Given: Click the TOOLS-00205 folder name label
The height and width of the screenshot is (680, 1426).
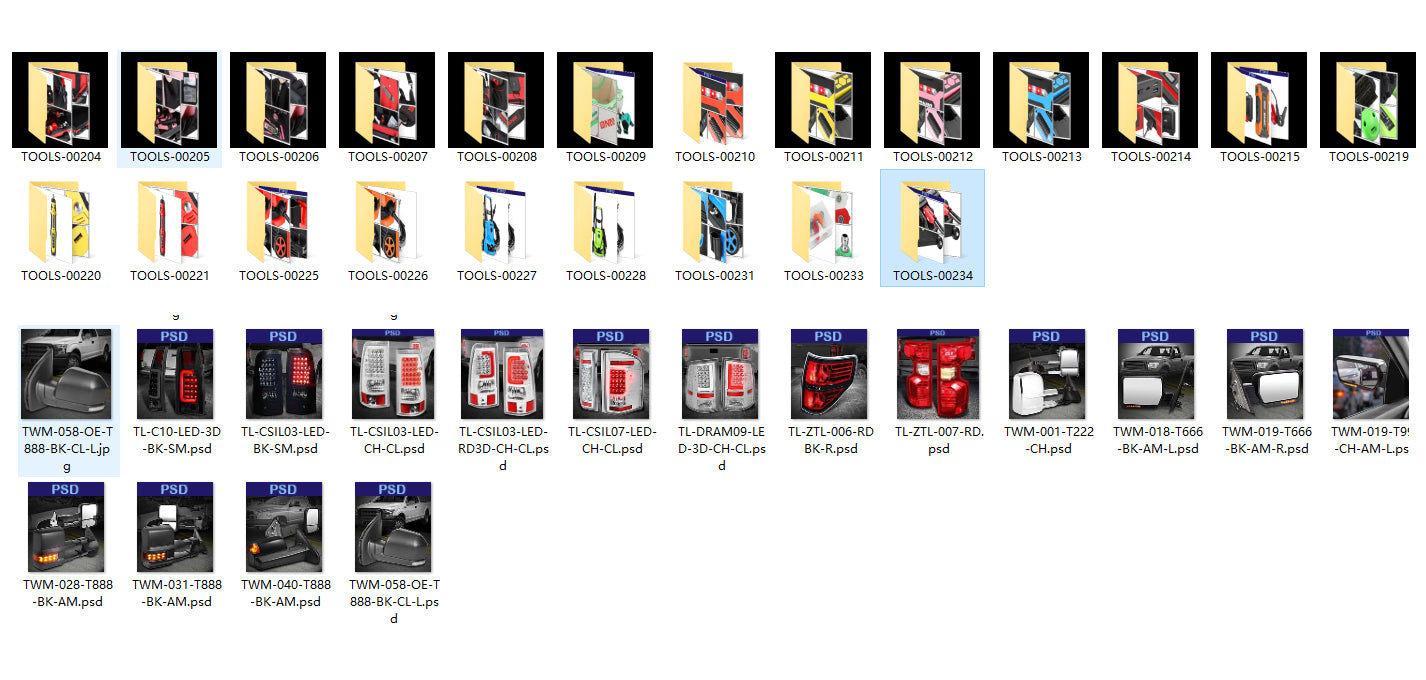Looking at the screenshot, I should click(x=169, y=157).
